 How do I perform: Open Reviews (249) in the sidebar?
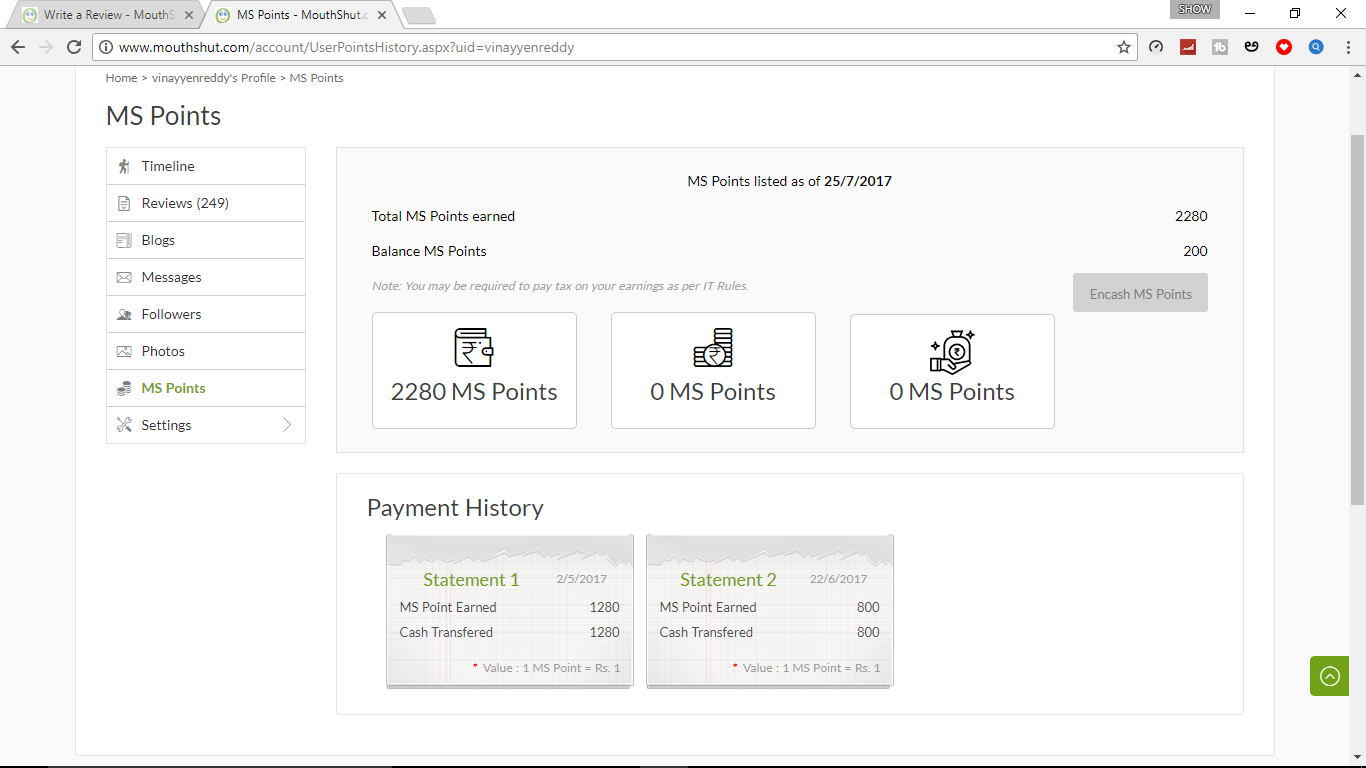point(185,203)
